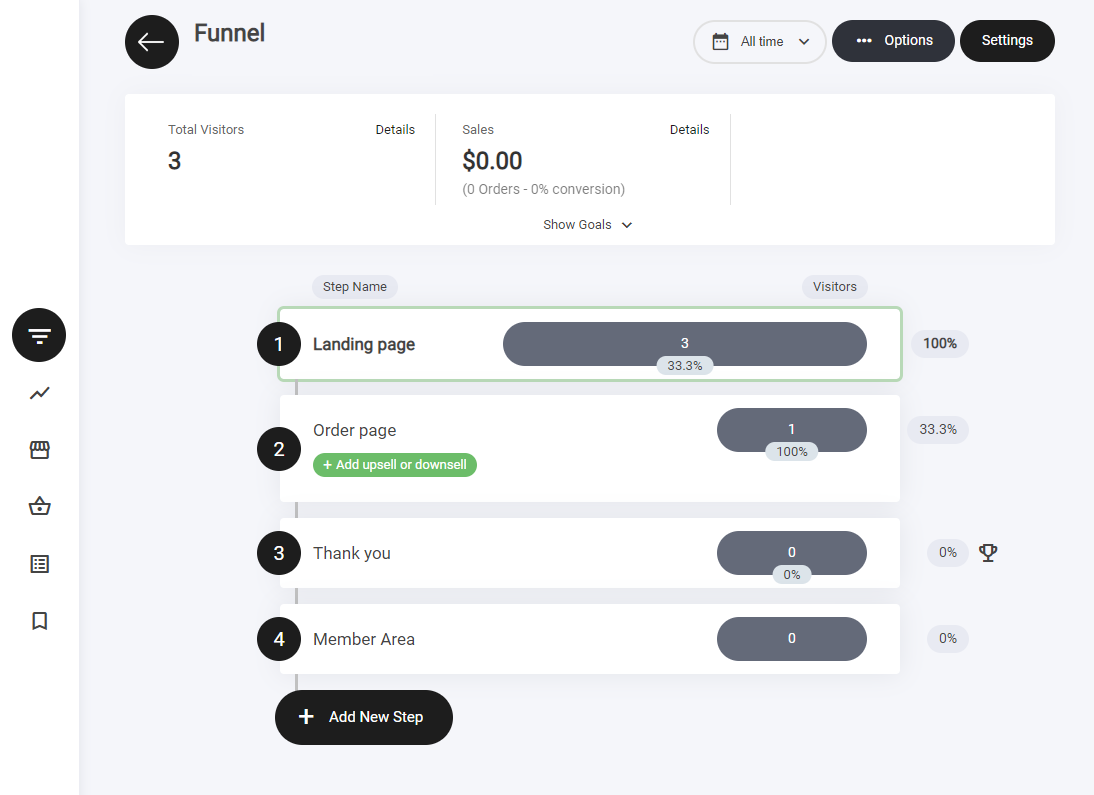Screen dimensions: 1094x795
Task: Click Add New Step button
Action: click(364, 717)
